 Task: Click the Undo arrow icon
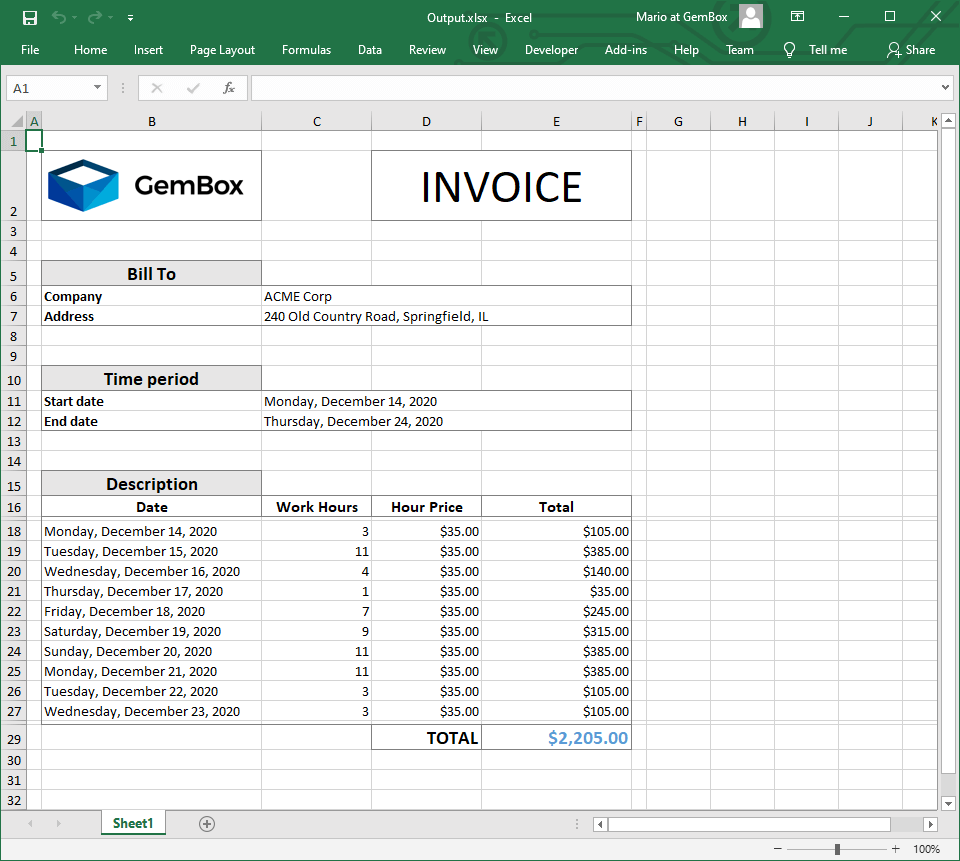pos(59,17)
